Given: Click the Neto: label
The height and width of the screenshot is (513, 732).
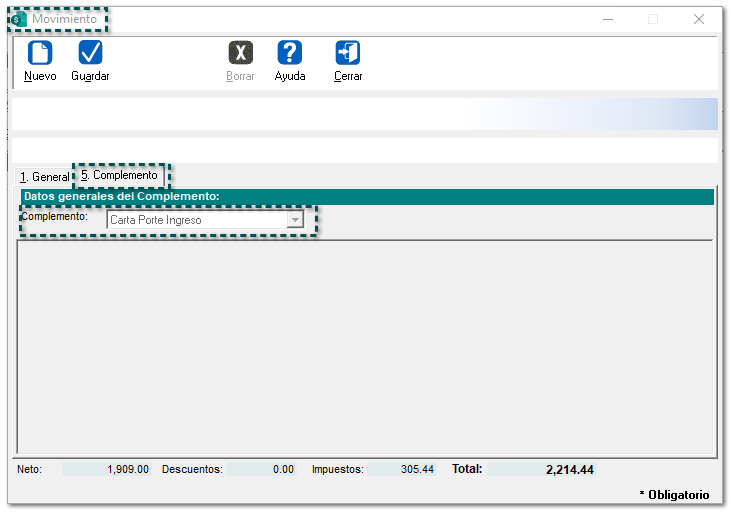Looking at the screenshot, I should click(29, 469).
